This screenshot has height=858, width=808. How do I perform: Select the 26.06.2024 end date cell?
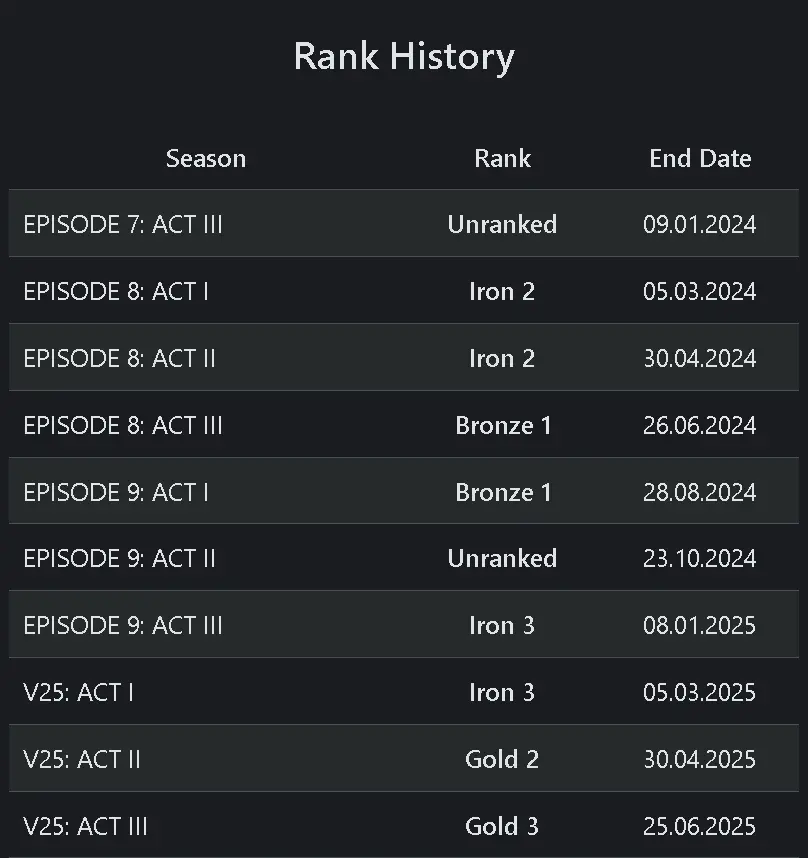[x=699, y=425]
